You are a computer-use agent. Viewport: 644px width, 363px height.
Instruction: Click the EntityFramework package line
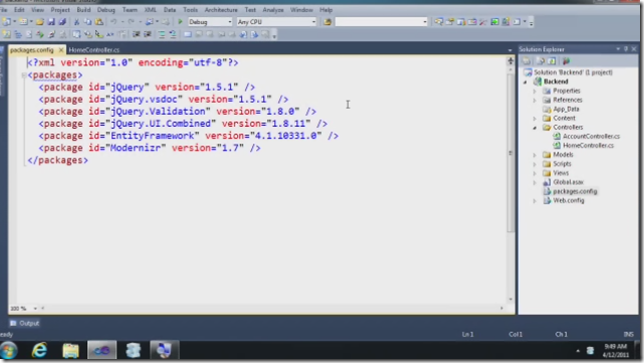pos(189,136)
